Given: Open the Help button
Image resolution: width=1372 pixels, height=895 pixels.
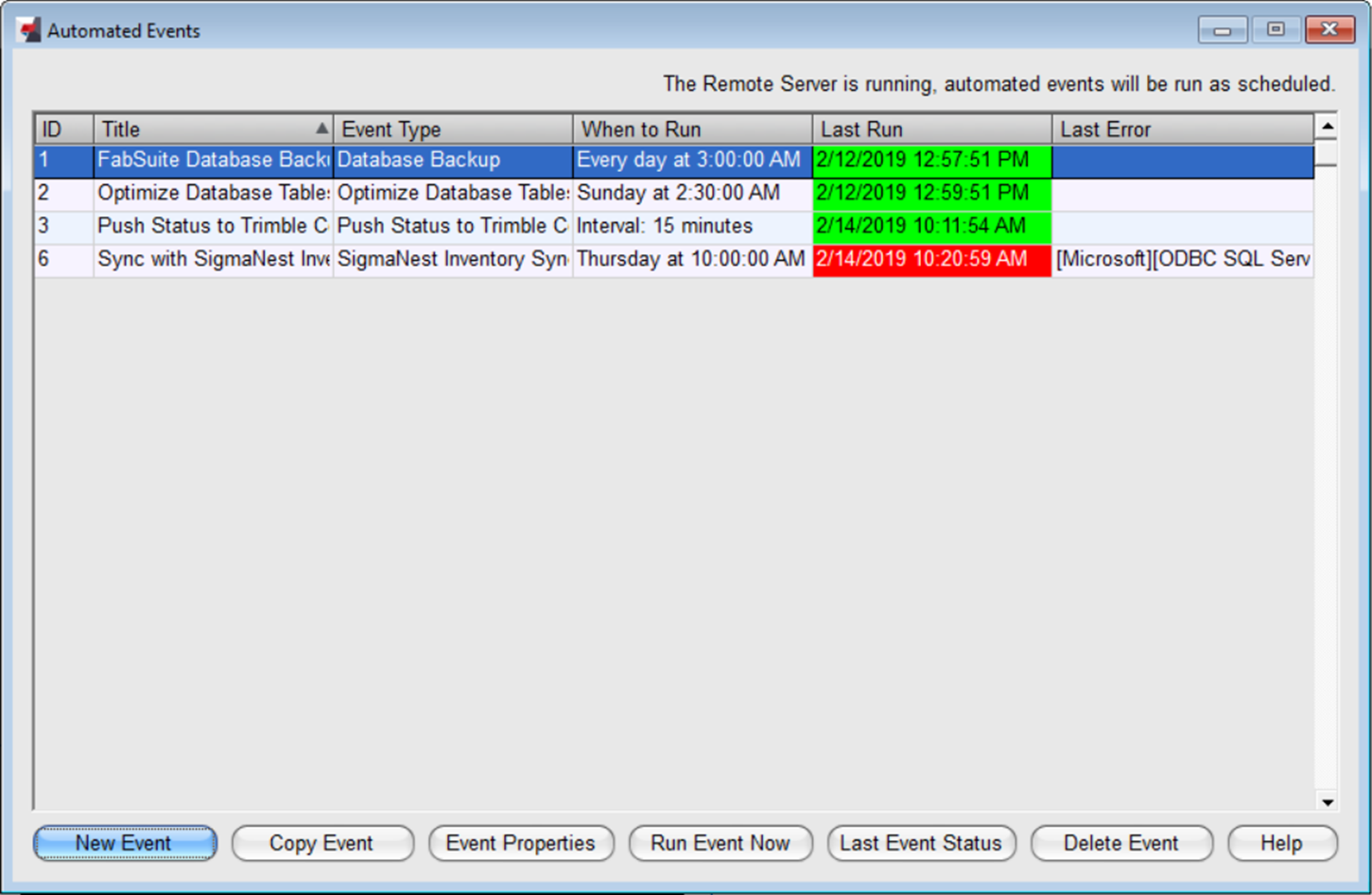Looking at the screenshot, I should (x=1281, y=843).
